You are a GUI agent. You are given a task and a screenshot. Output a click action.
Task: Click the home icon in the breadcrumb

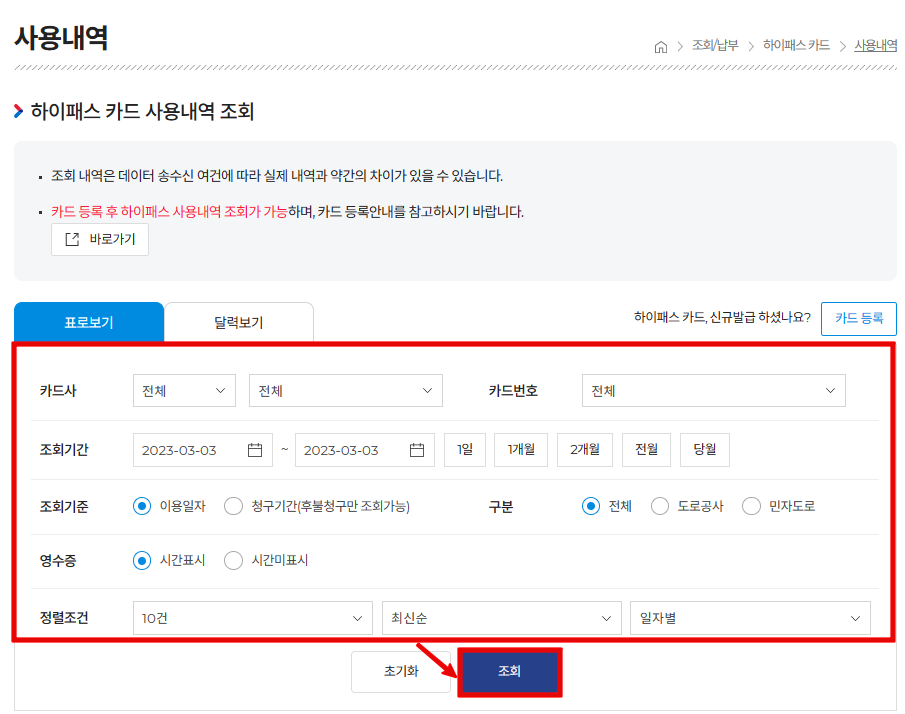[660, 45]
